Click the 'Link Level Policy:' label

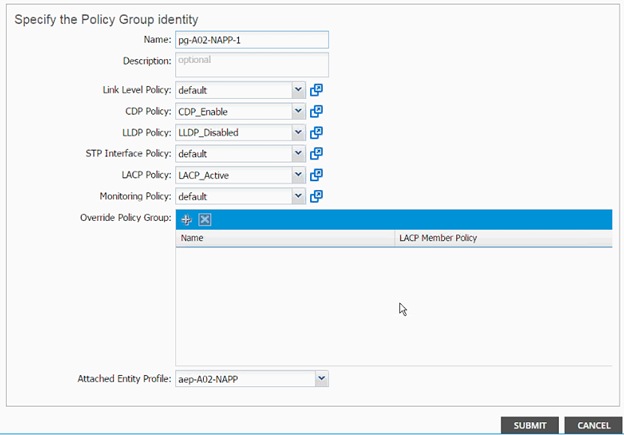137,90
